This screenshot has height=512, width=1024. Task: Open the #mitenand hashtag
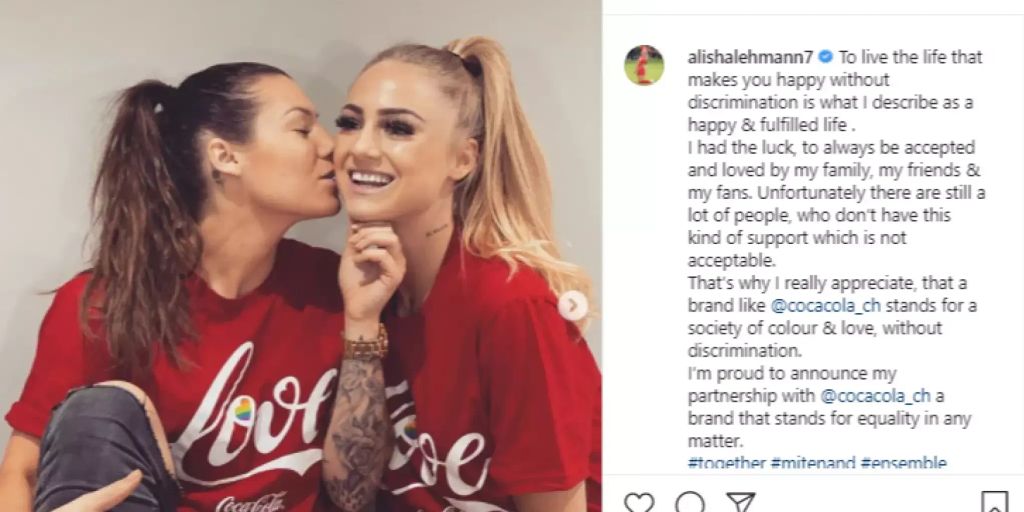[812, 463]
